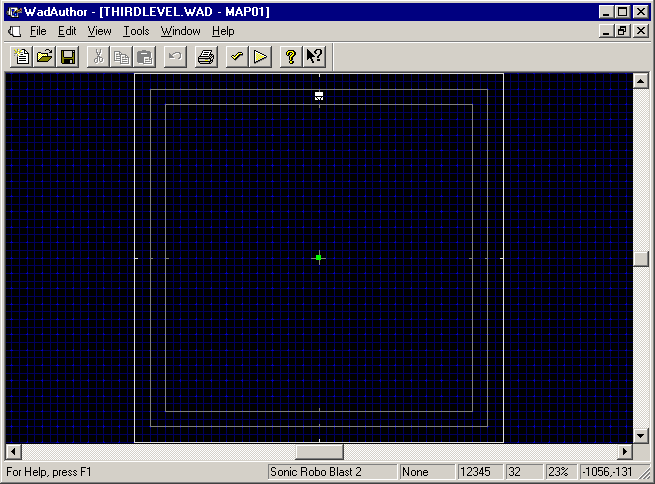Click vertical scrollbar up arrow
Image resolution: width=655 pixels, height=484 pixels.
click(x=640, y=80)
